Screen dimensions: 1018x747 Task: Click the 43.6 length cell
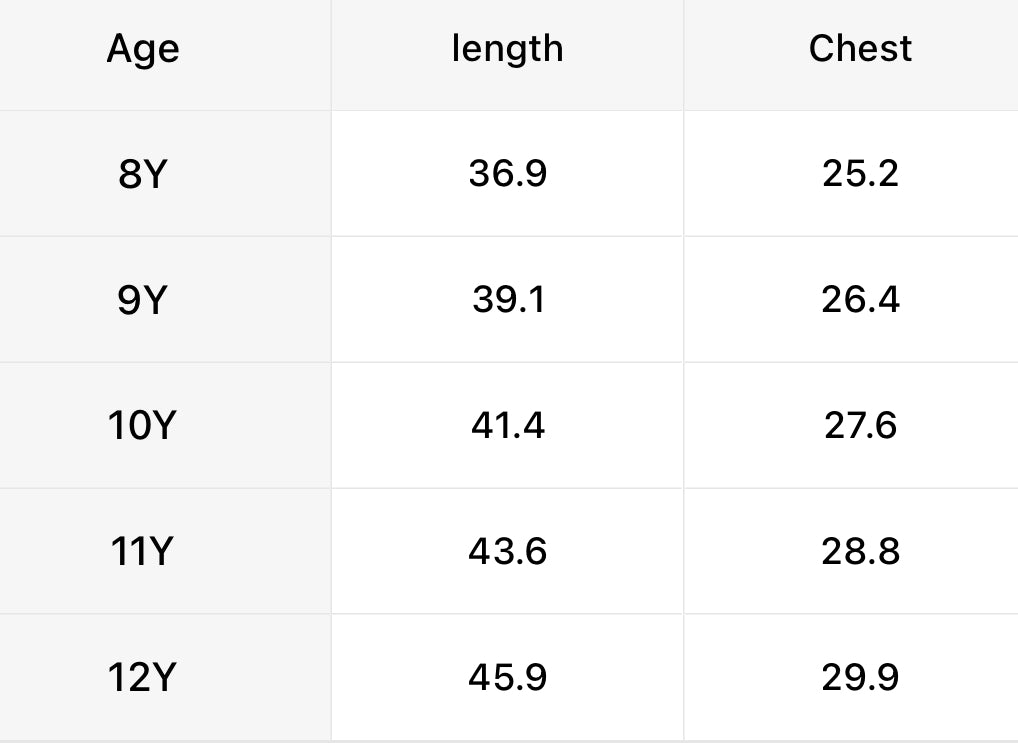(508, 552)
